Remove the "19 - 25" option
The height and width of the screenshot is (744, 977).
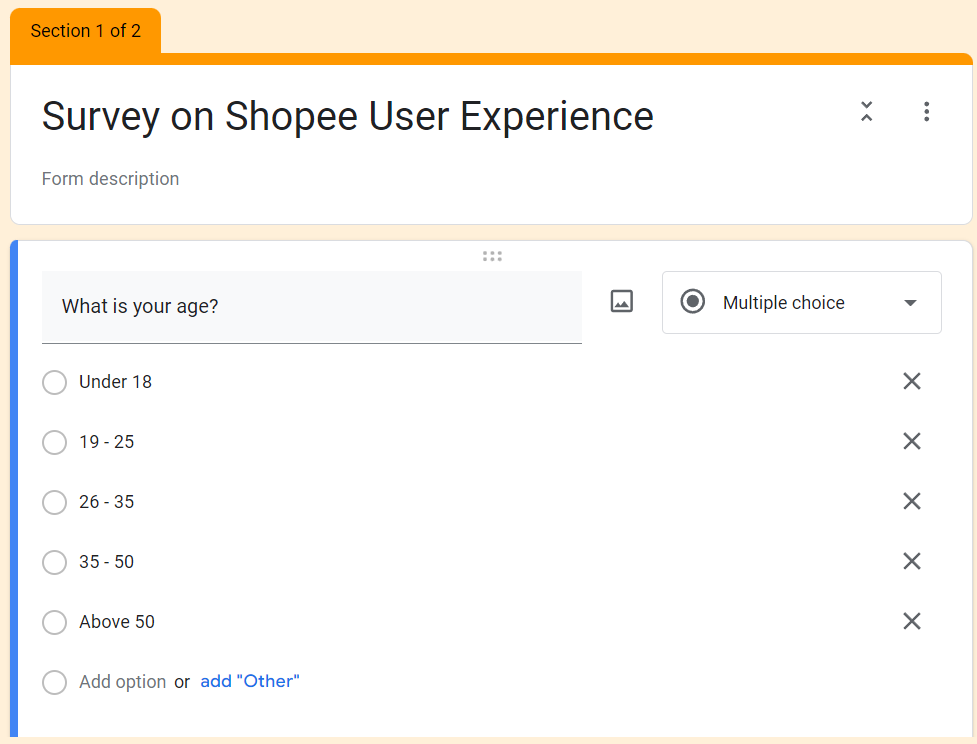(x=912, y=441)
